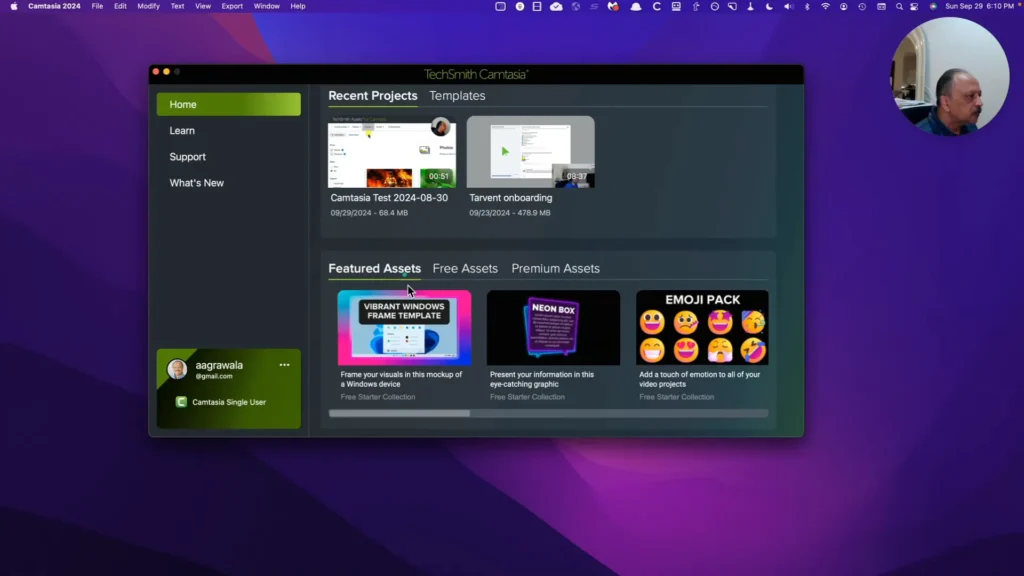This screenshot has width=1024, height=576.
Task: Click the date and time in the menu bar
Action: [x=979, y=6]
